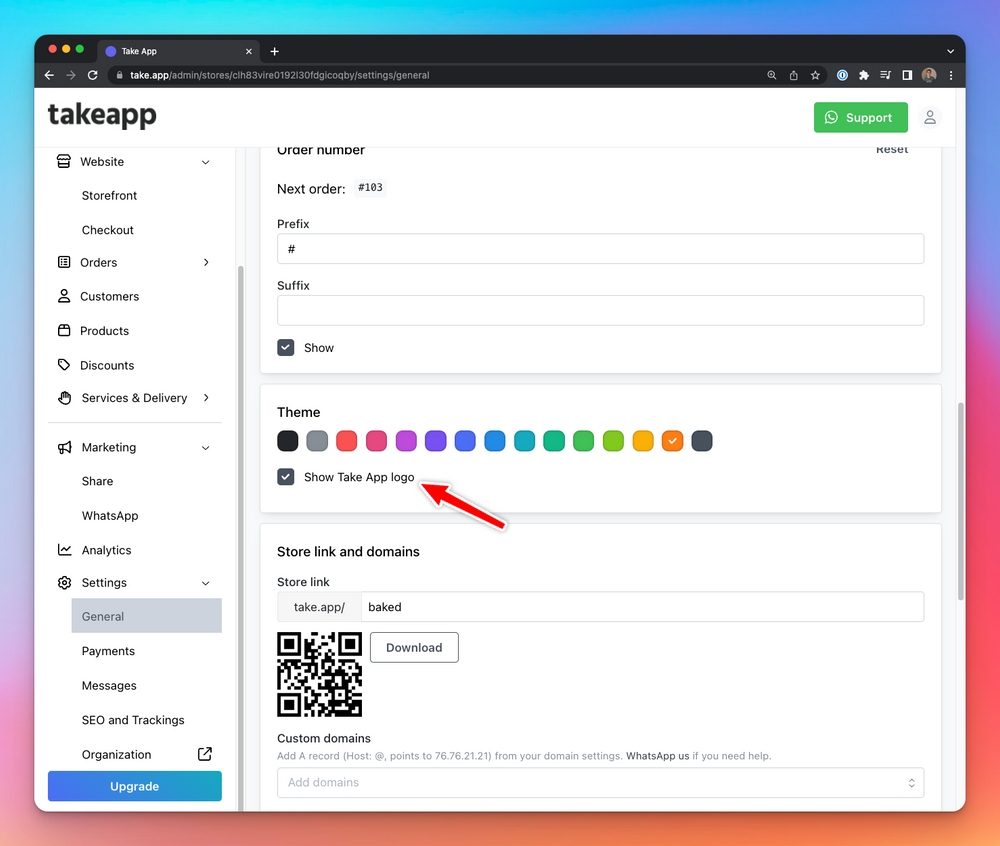Expand Services & Delivery chevron
Image resolution: width=1000 pixels, height=846 pixels.
206,398
